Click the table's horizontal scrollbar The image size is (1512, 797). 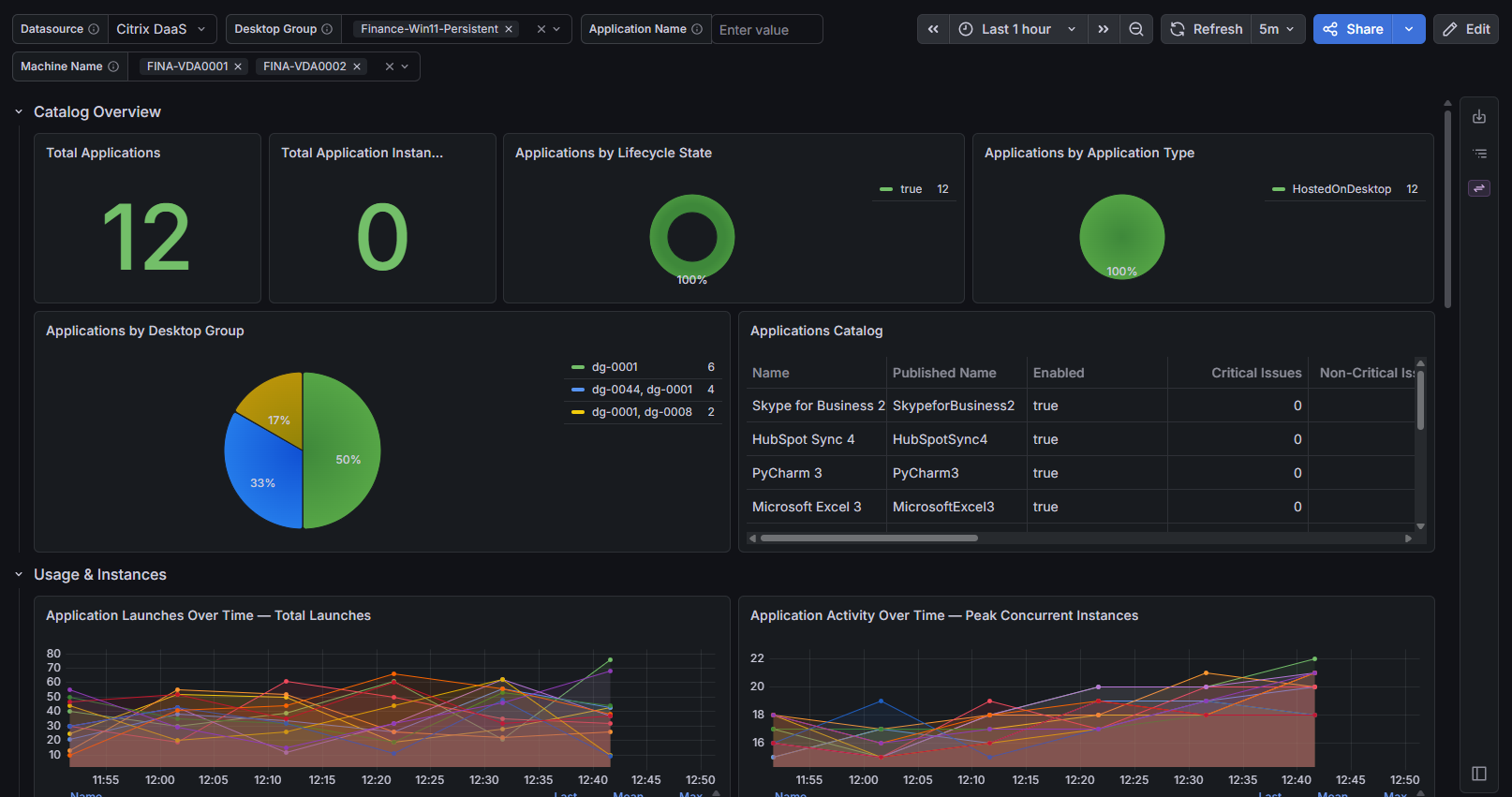click(869, 539)
